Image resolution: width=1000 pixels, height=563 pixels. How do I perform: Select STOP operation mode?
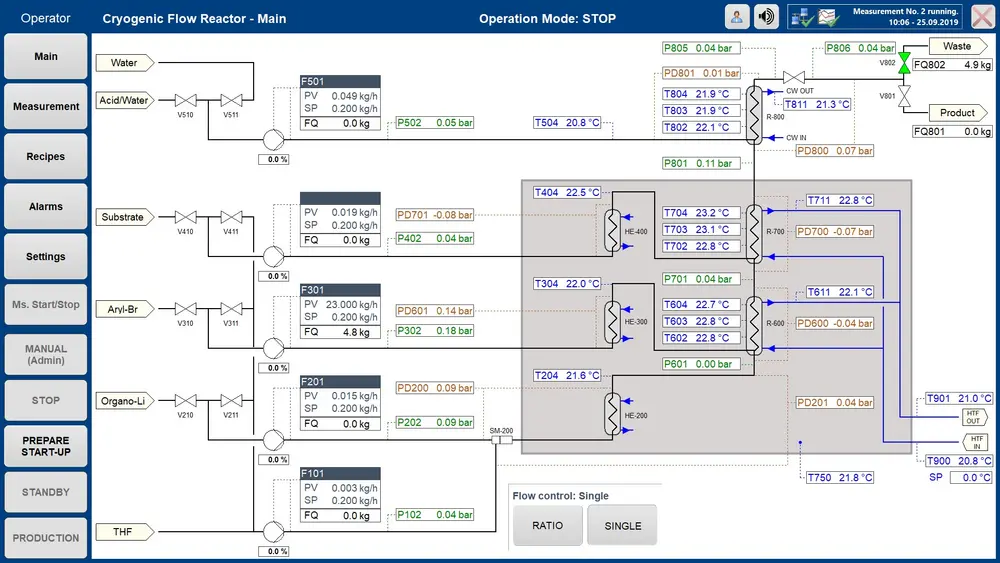tap(46, 400)
